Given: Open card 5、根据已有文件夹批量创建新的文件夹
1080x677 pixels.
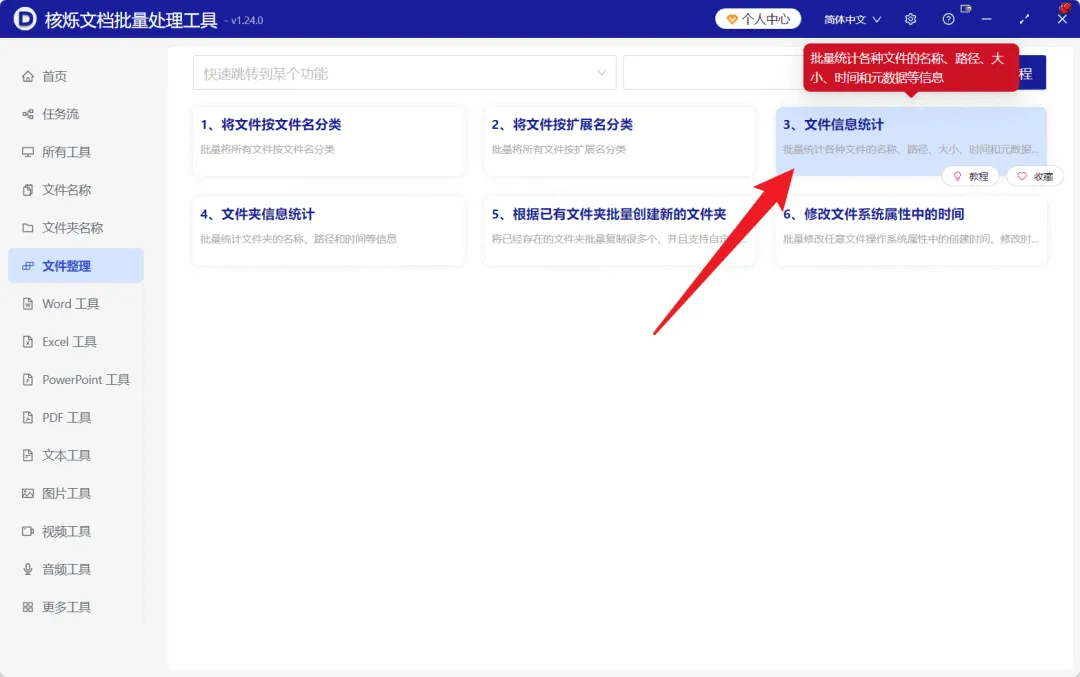Looking at the screenshot, I should tap(620, 231).
